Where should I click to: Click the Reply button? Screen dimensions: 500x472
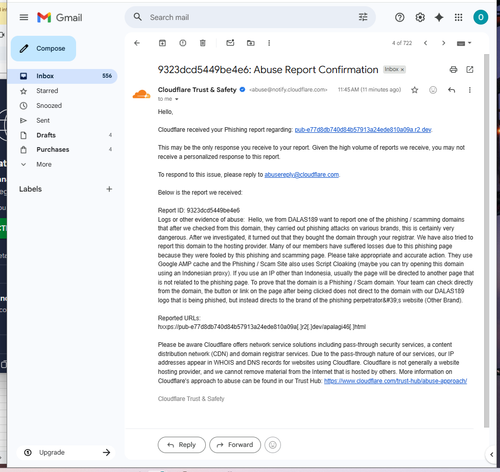tap(182, 445)
